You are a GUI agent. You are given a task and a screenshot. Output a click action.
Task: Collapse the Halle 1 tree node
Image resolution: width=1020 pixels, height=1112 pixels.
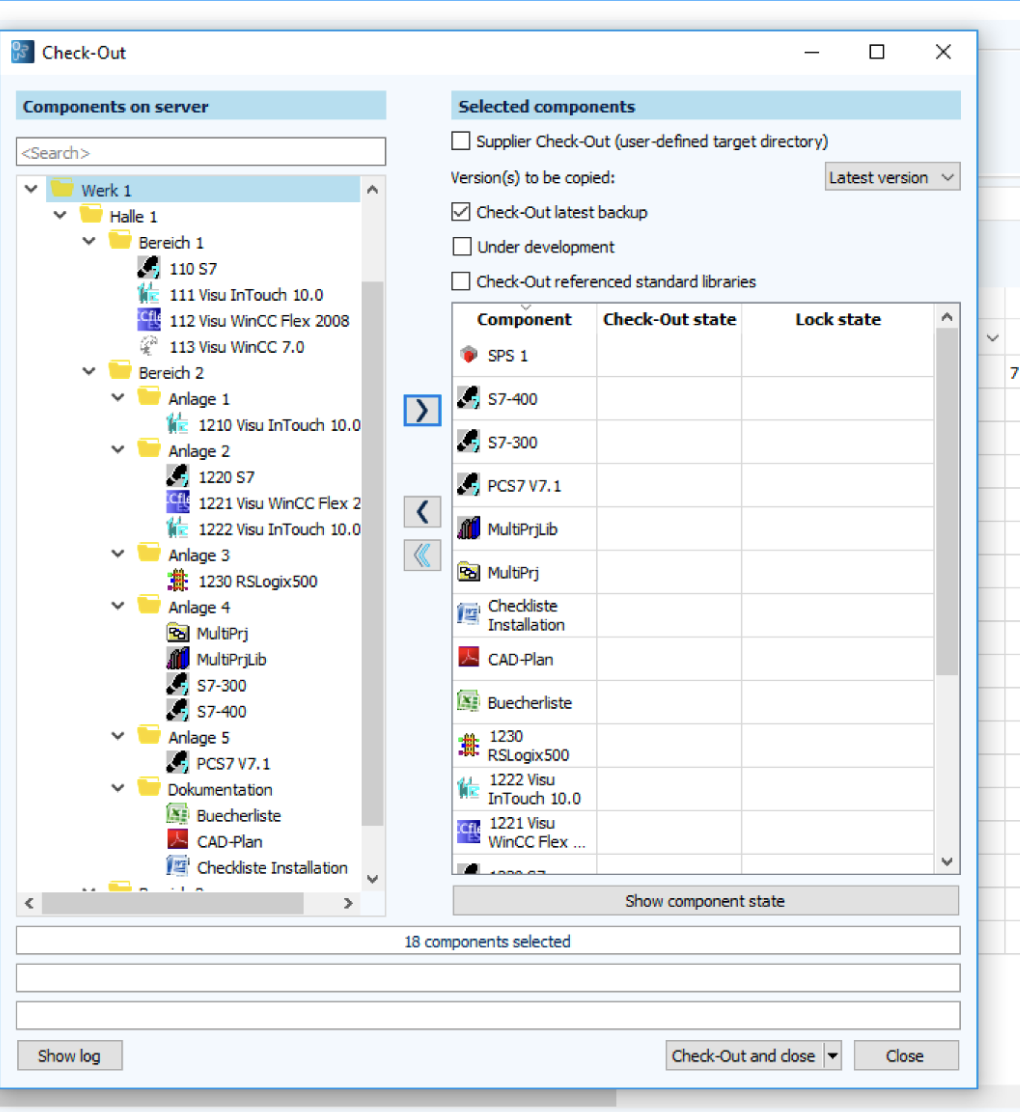pyautogui.click(x=60, y=215)
